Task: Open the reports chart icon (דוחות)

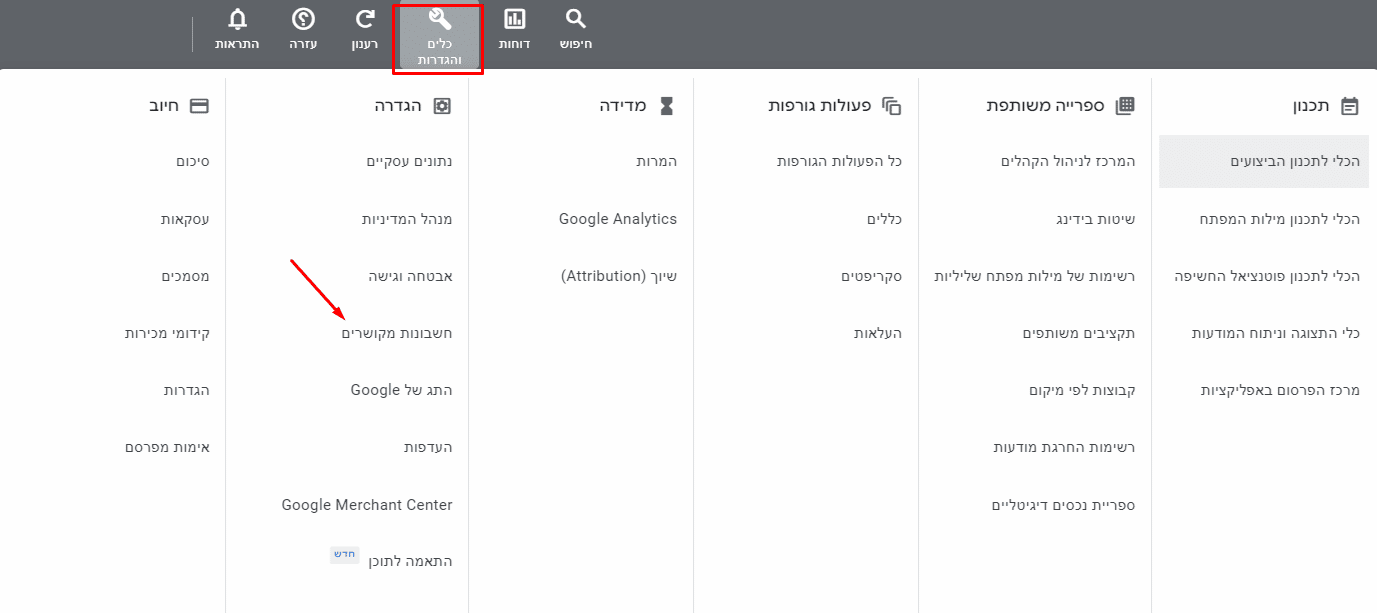Action: 515,19
